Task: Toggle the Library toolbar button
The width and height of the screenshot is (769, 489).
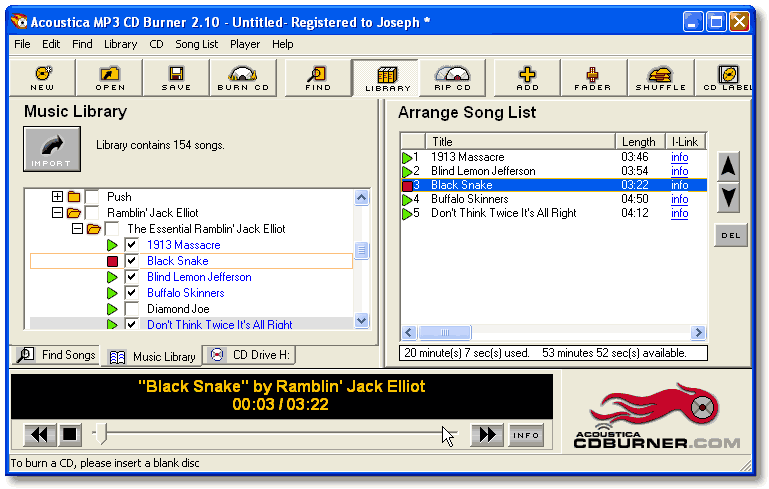Action: click(386, 77)
